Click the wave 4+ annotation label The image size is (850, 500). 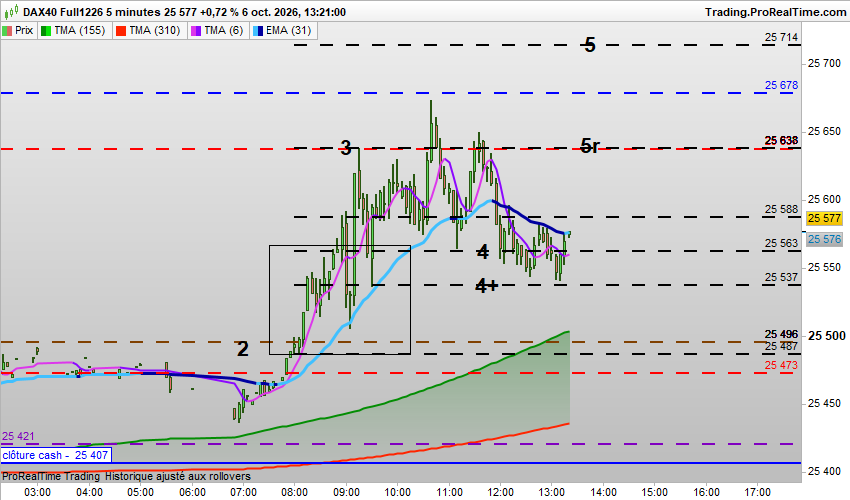[486, 285]
